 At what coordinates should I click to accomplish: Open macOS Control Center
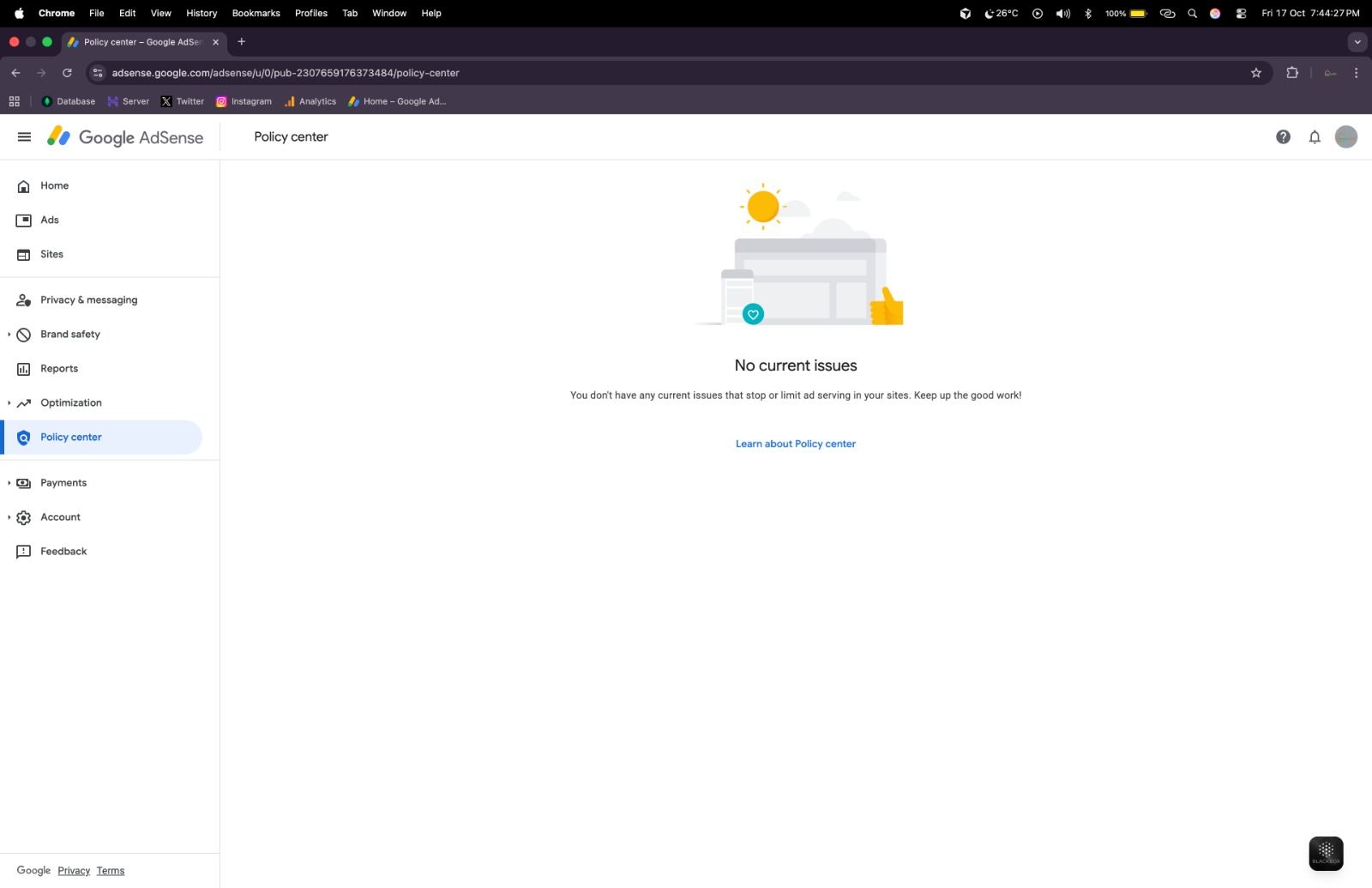[1241, 13]
